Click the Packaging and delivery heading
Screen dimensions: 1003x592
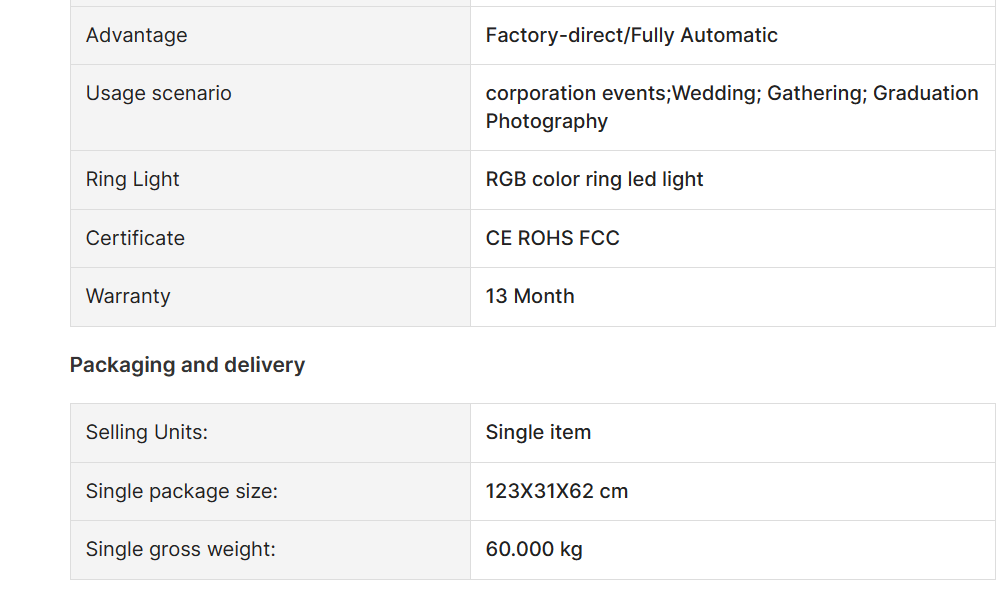pos(187,365)
